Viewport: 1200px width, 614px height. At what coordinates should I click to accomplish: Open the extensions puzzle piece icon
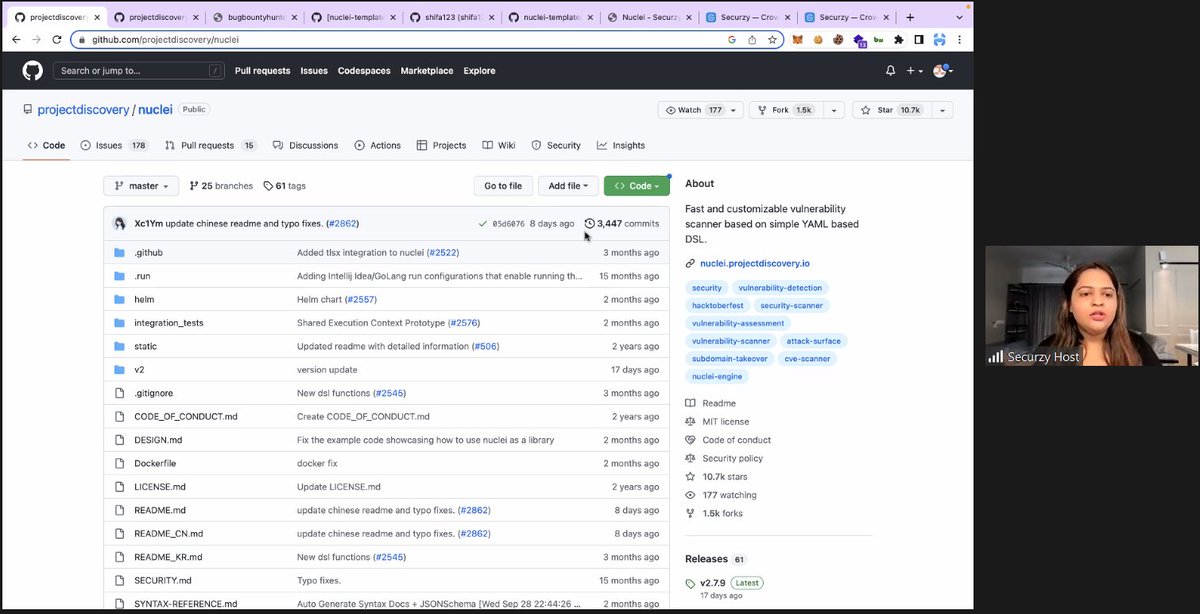coord(898,39)
